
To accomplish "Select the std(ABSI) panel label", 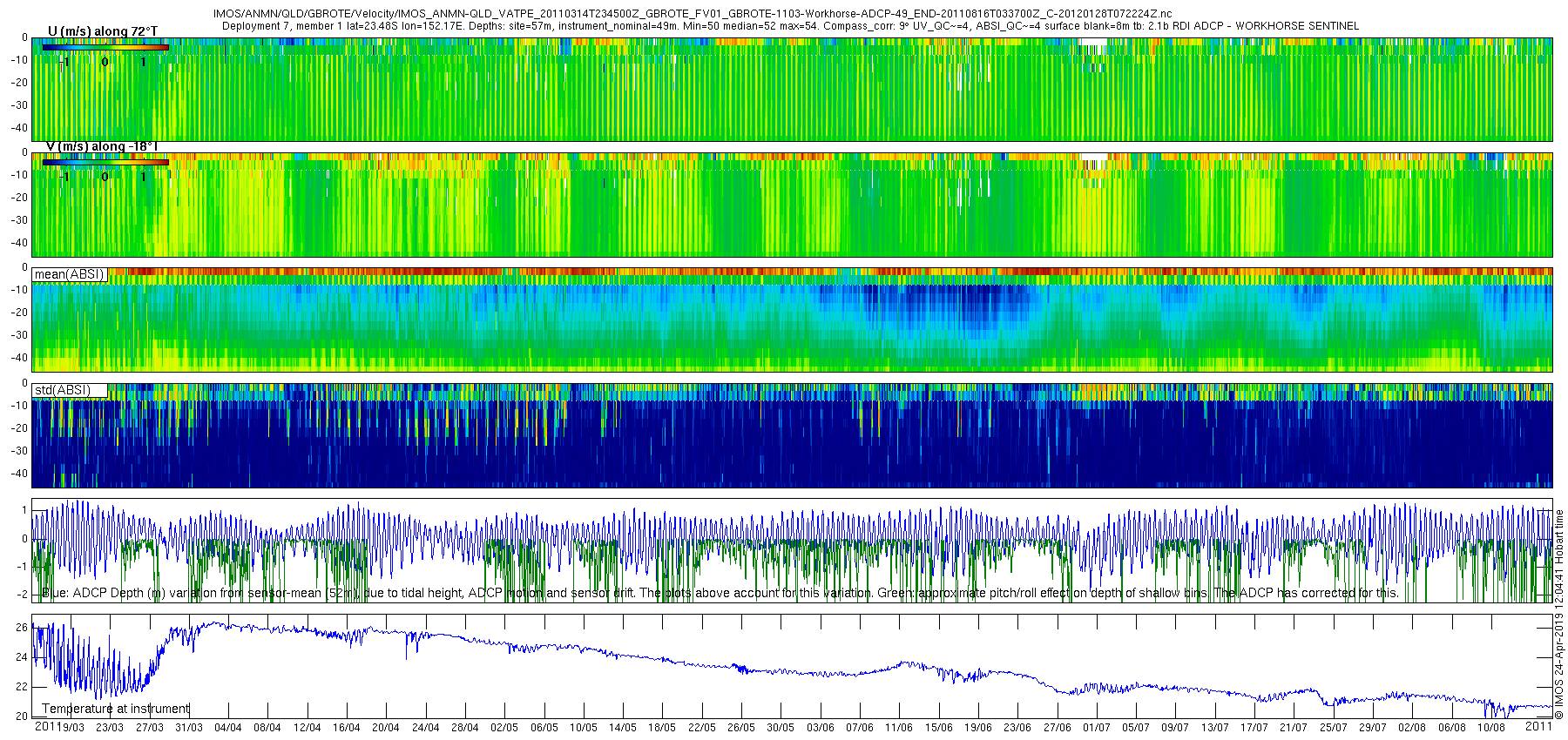I will [x=63, y=390].
